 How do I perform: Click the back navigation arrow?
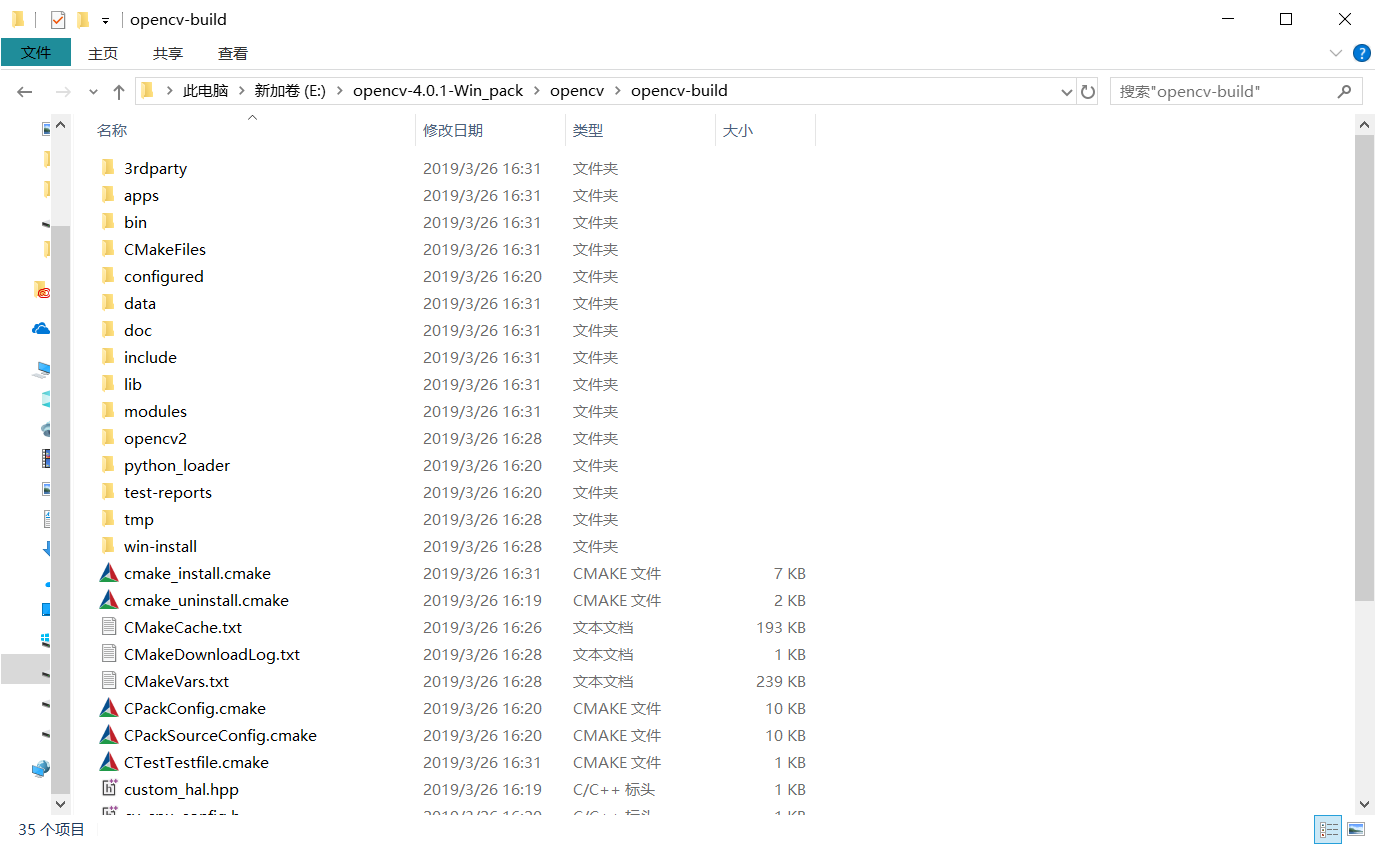[x=24, y=91]
